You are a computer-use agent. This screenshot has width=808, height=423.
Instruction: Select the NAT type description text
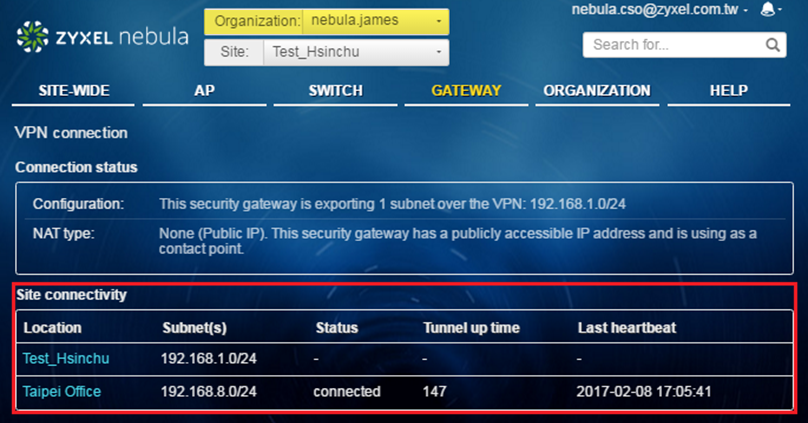(458, 241)
